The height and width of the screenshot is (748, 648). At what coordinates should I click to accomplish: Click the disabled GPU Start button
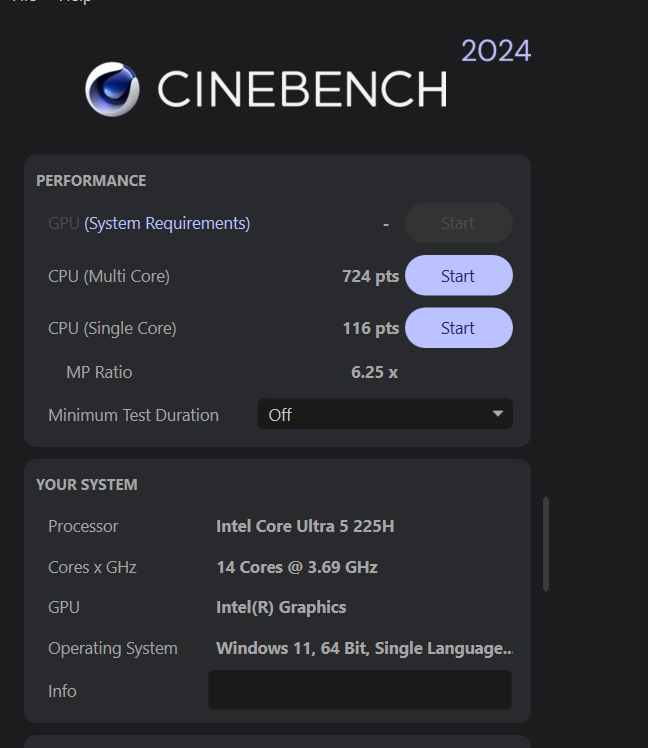pyautogui.click(x=458, y=224)
